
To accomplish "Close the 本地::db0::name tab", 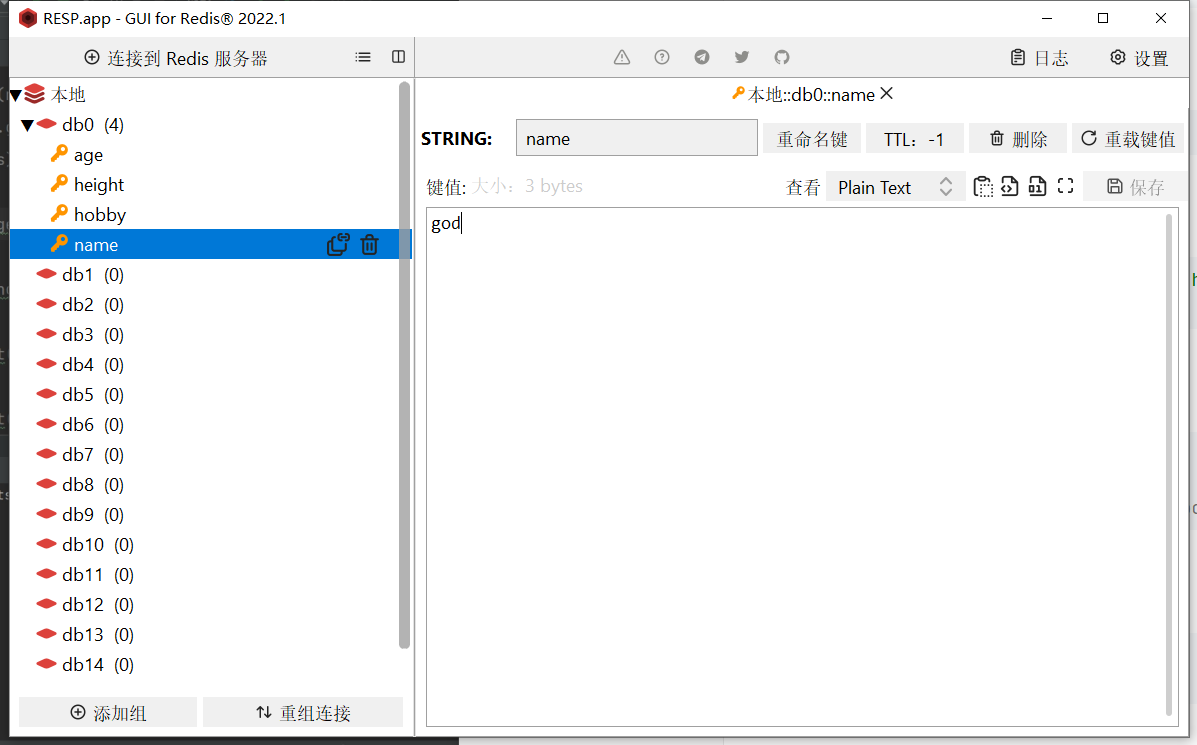I will tap(886, 94).
